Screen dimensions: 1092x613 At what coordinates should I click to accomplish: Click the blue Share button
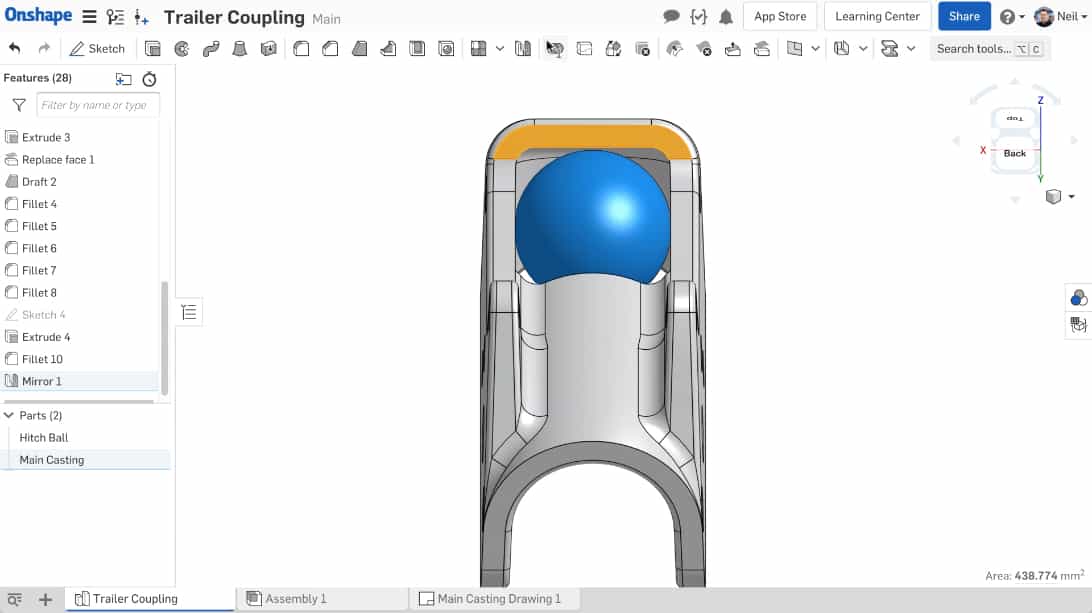click(964, 16)
